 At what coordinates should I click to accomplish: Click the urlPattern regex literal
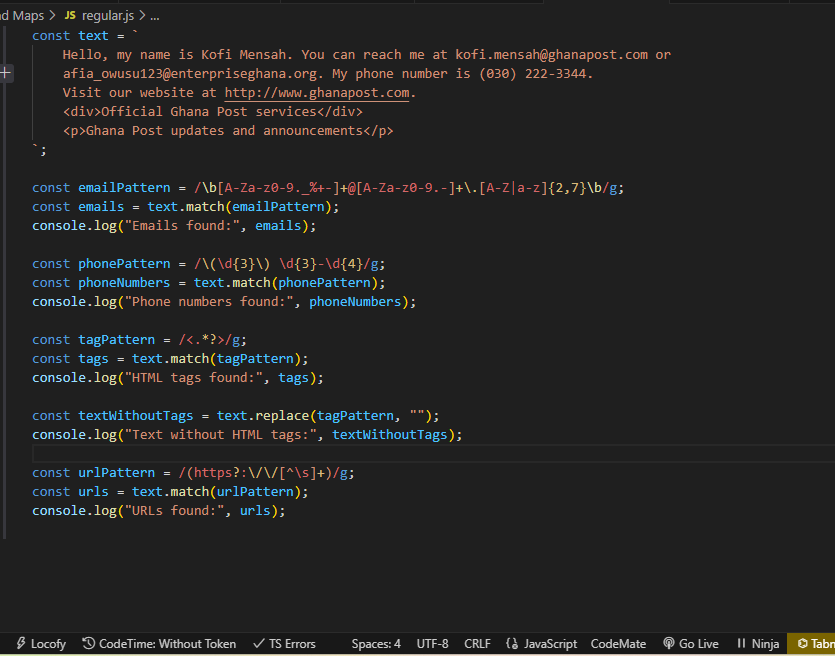(x=263, y=473)
